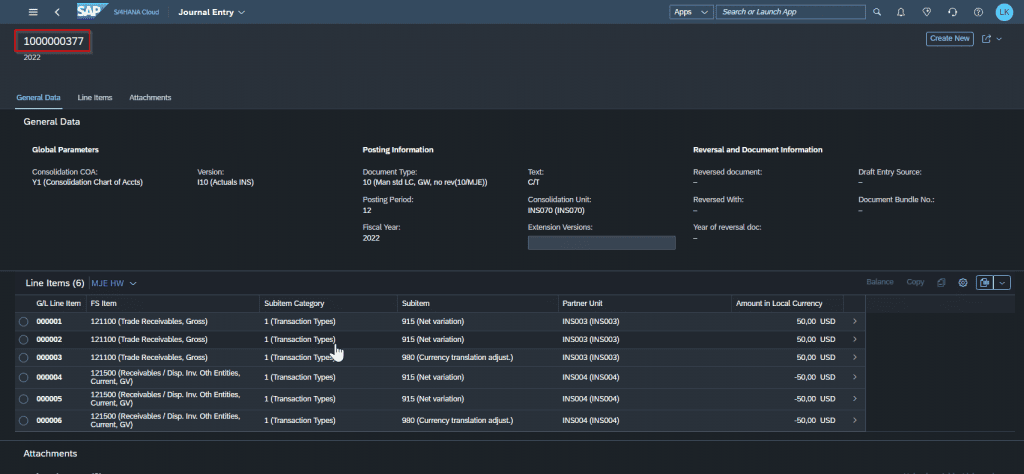Screen dimensions: 1024x474
Task: Open the hamburger navigation menu
Action: pos(33,12)
